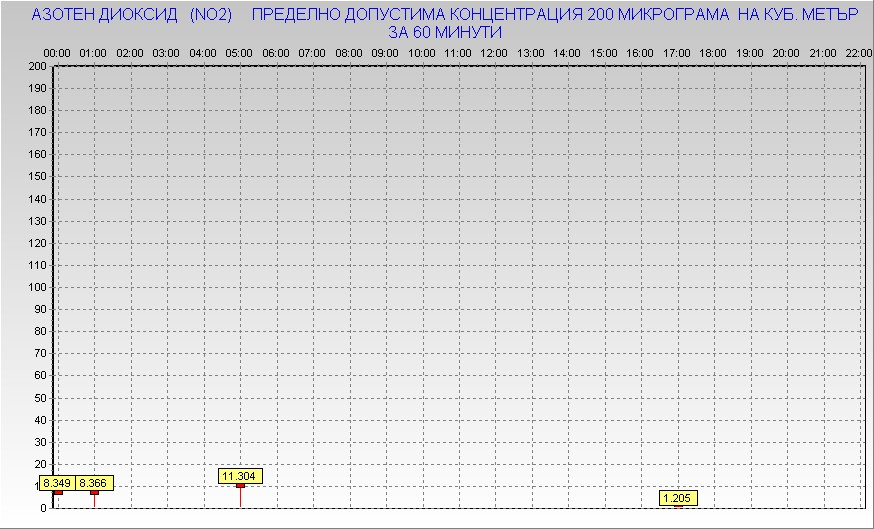The width and height of the screenshot is (874, 529).
Task: Click the 8.349 data label
Action: pos(57,483)
